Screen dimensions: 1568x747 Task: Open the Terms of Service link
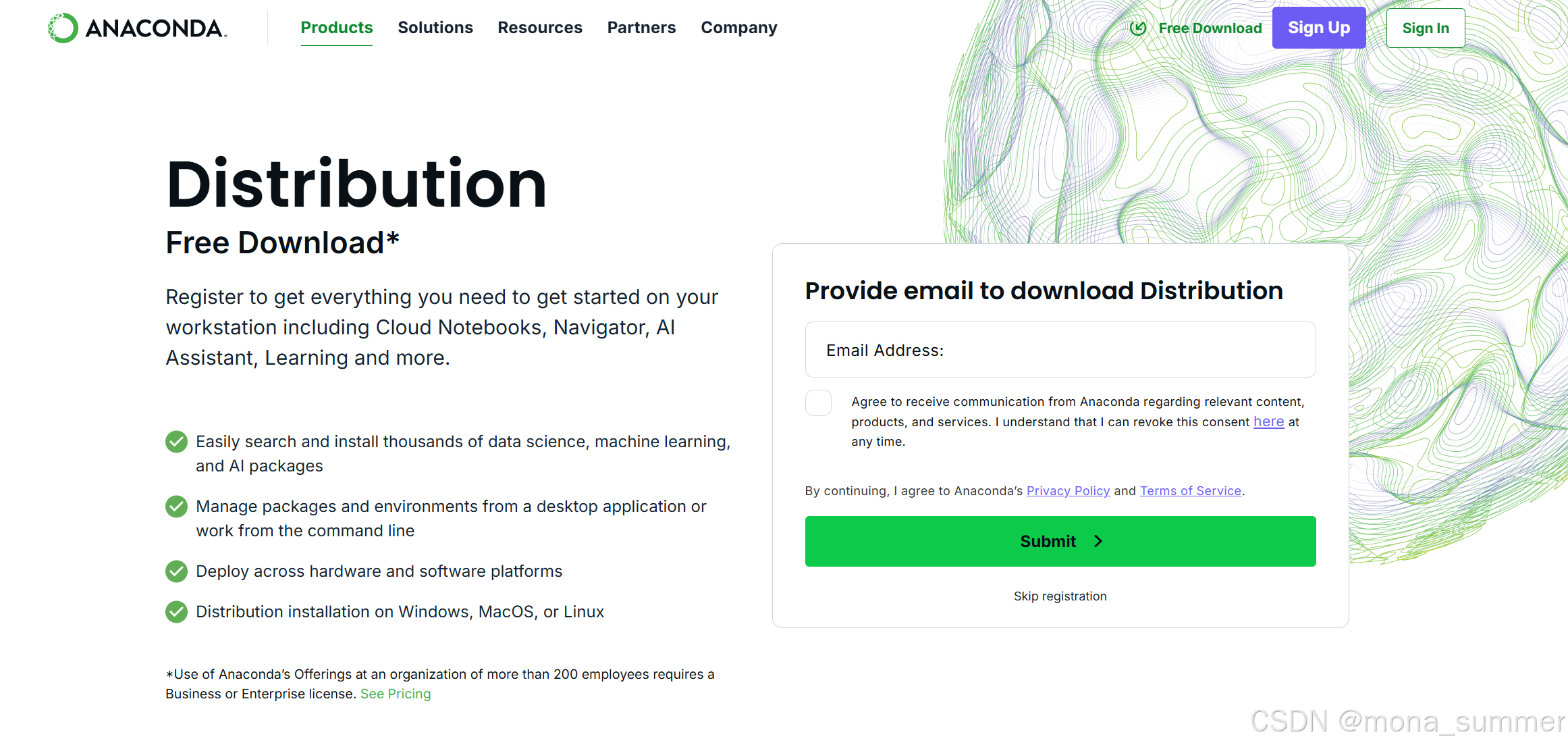tap(1190, 491)
